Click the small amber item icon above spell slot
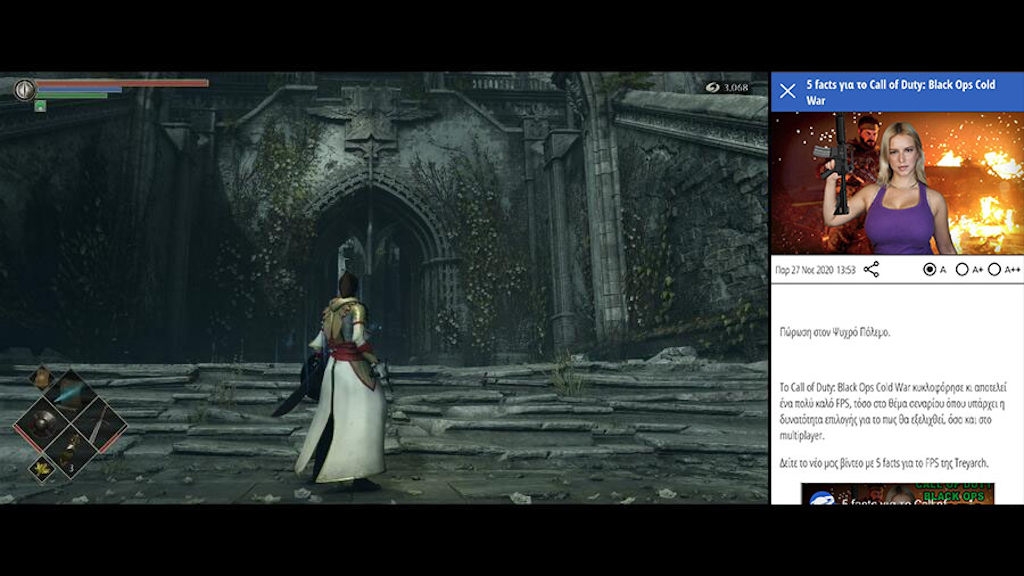This screenshot has width=1024, height=576. (41, 377)
